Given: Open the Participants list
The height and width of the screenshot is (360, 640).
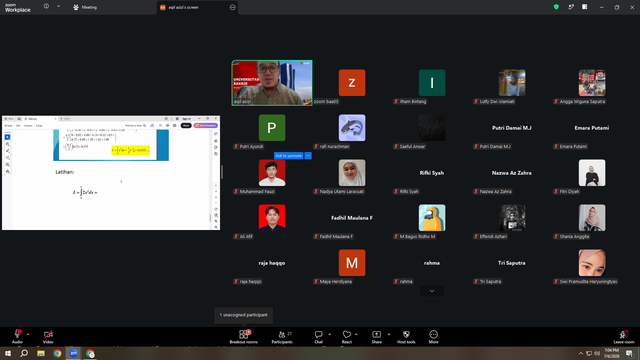Looking at the screenshot, I should [282, 337].
